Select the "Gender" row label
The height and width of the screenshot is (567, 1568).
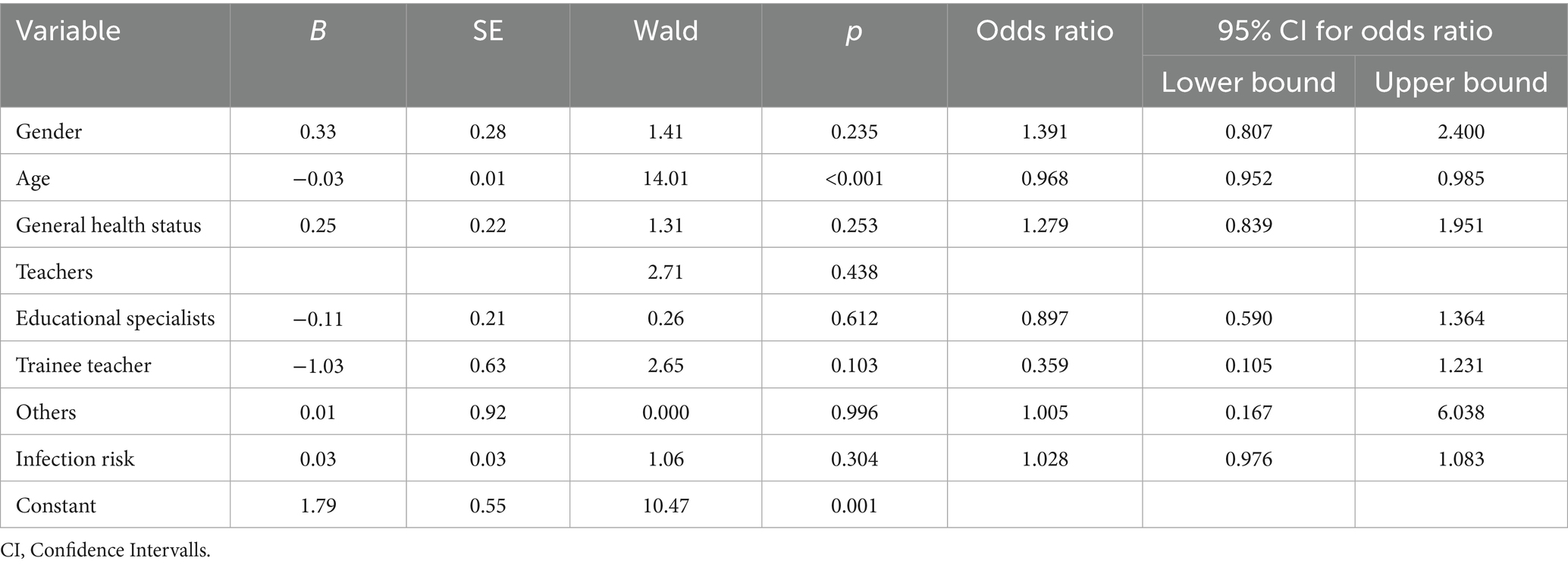click(x=49, y=131)
